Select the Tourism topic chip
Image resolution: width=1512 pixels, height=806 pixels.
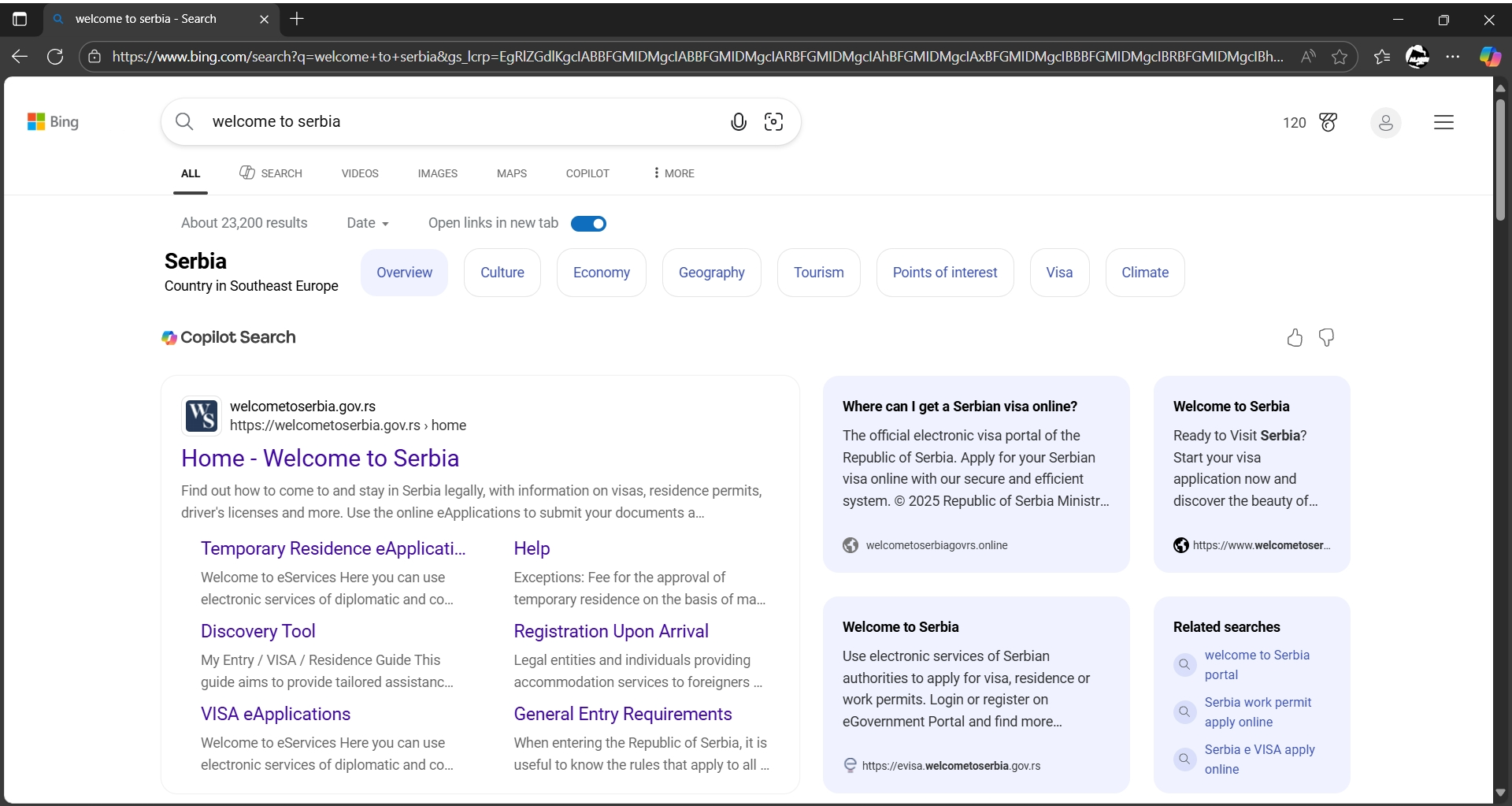818,273
